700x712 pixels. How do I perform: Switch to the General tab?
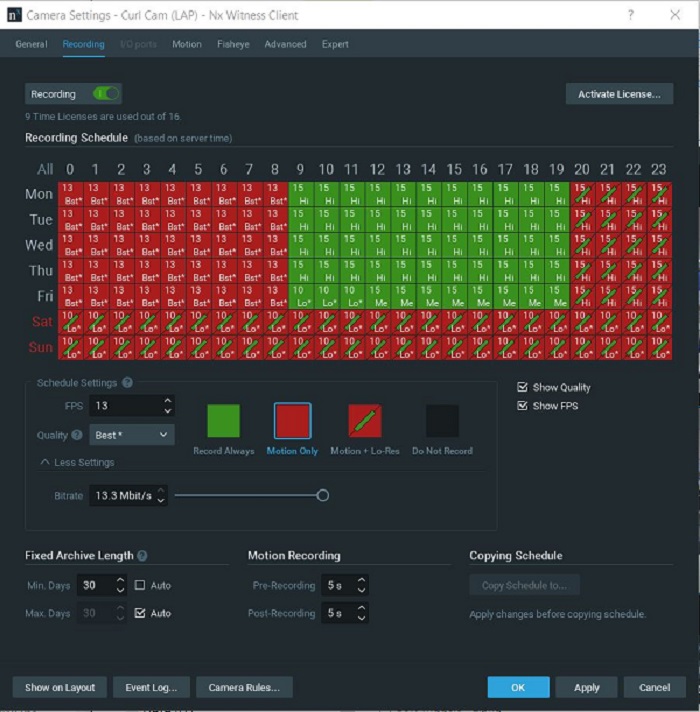click(31, 44)
